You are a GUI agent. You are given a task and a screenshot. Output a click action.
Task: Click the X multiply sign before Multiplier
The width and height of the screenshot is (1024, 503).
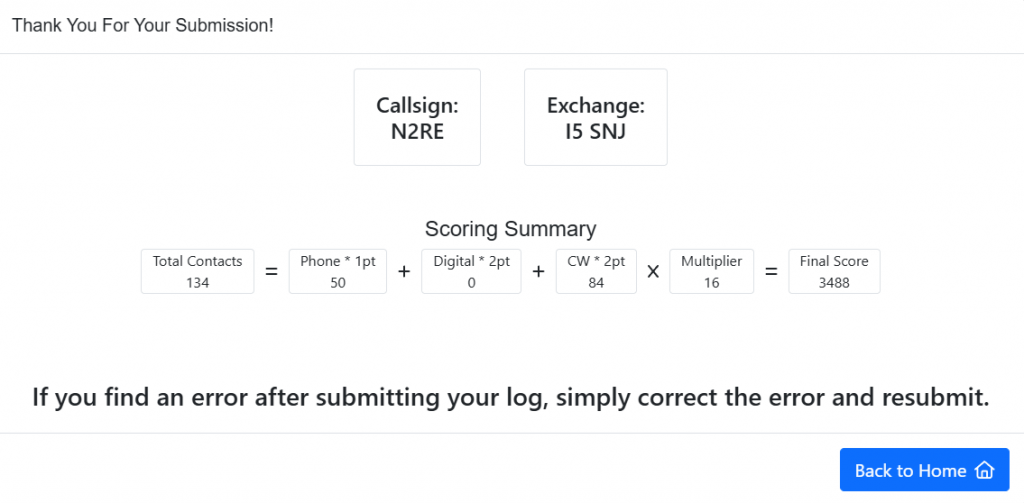point(653,271)
